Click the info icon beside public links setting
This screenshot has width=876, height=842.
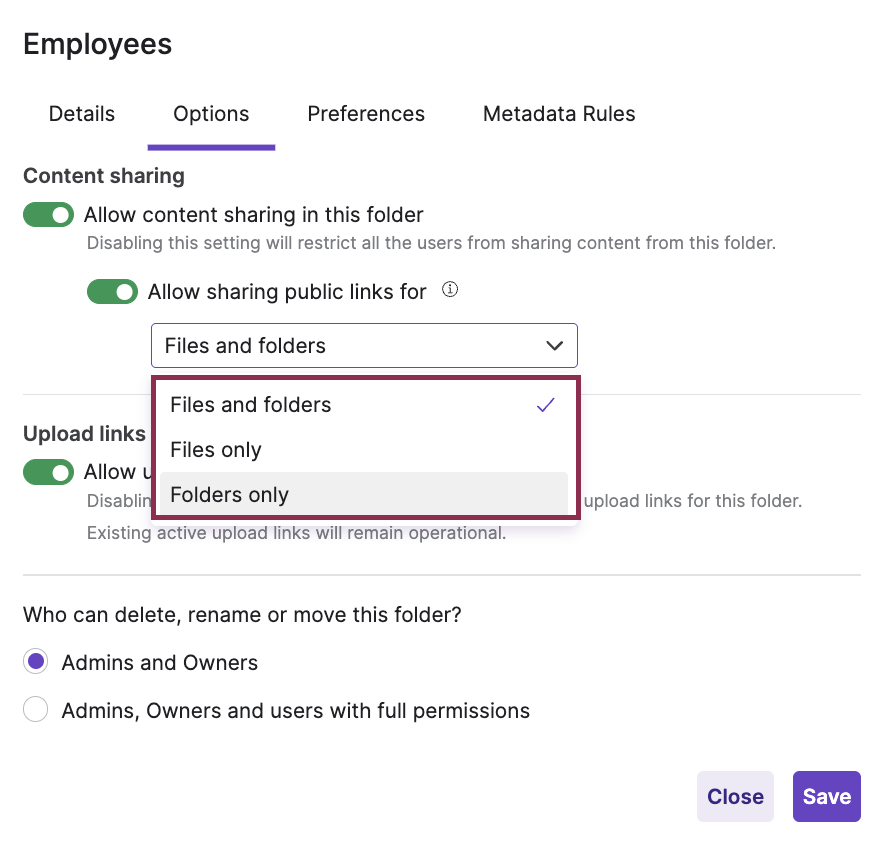[x=450, y=291]
